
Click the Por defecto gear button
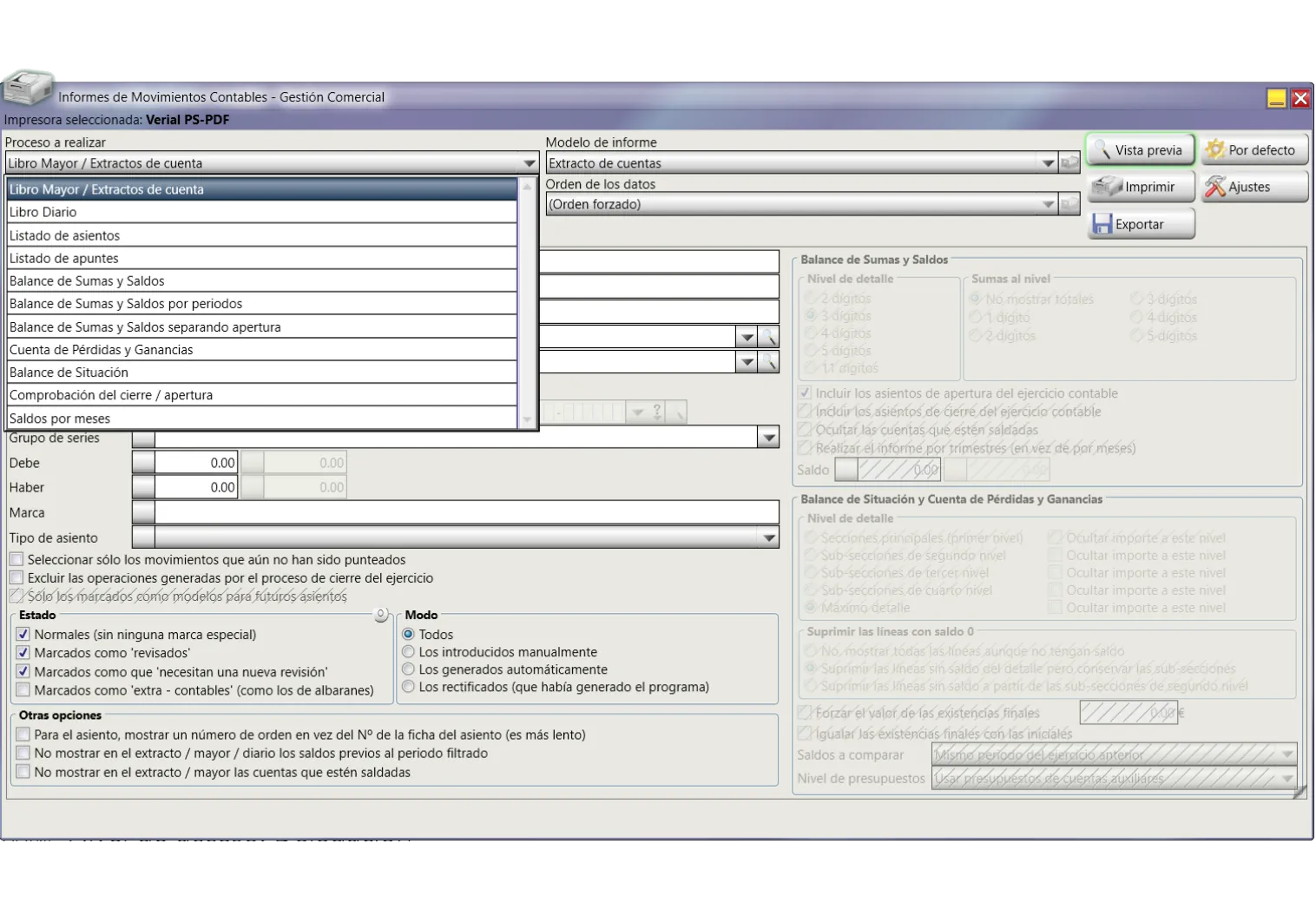point(1253,150)
